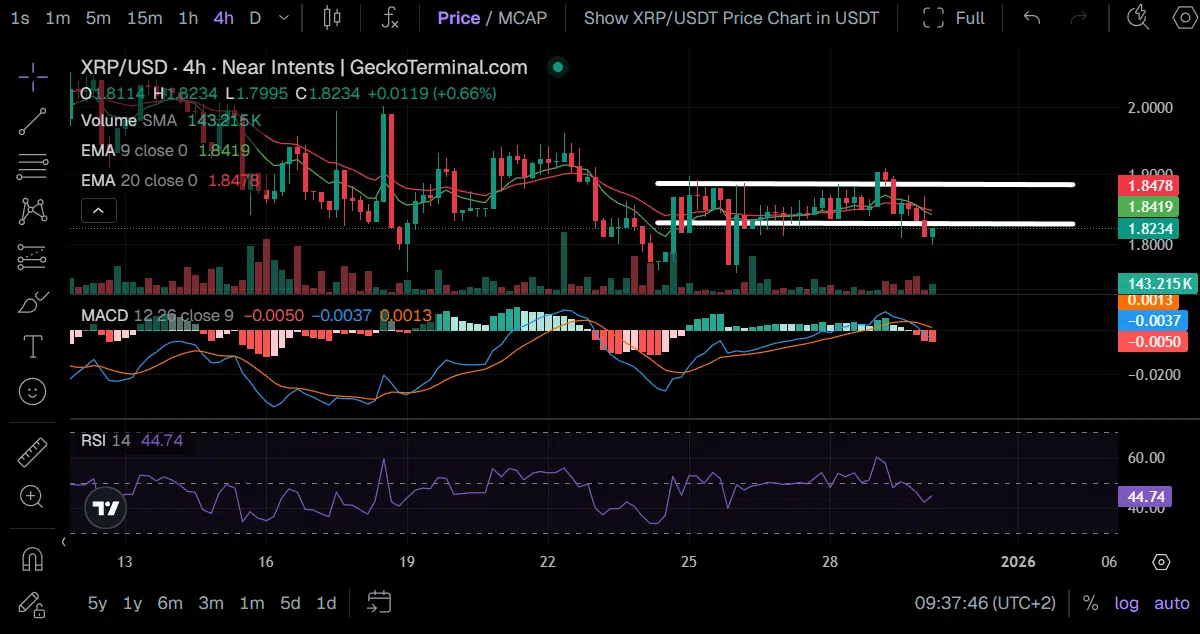Toggle log scale mode
Viewport: 1200px width, 634px height.
pos(1127,603)
